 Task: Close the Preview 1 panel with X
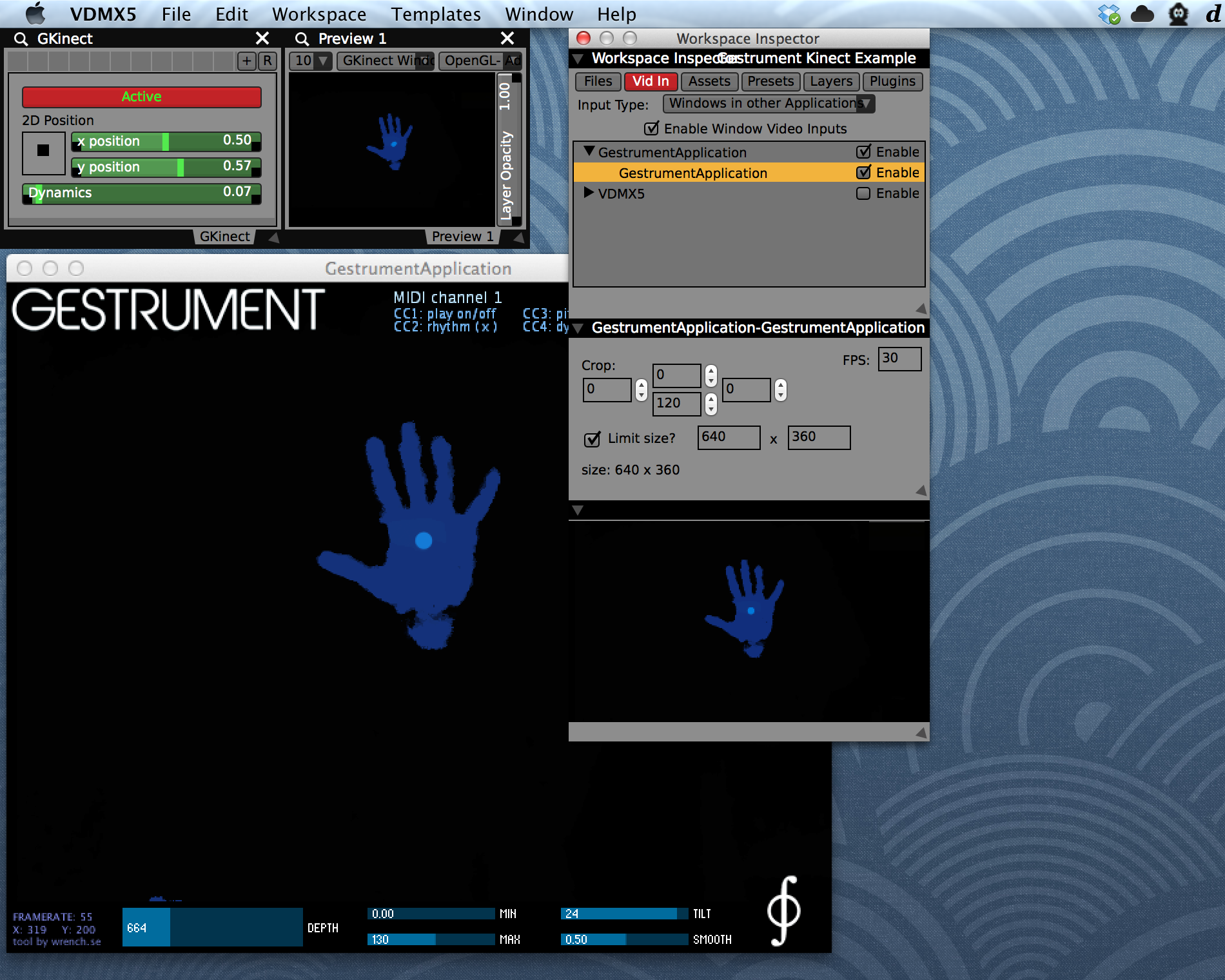tap(507, 39)
